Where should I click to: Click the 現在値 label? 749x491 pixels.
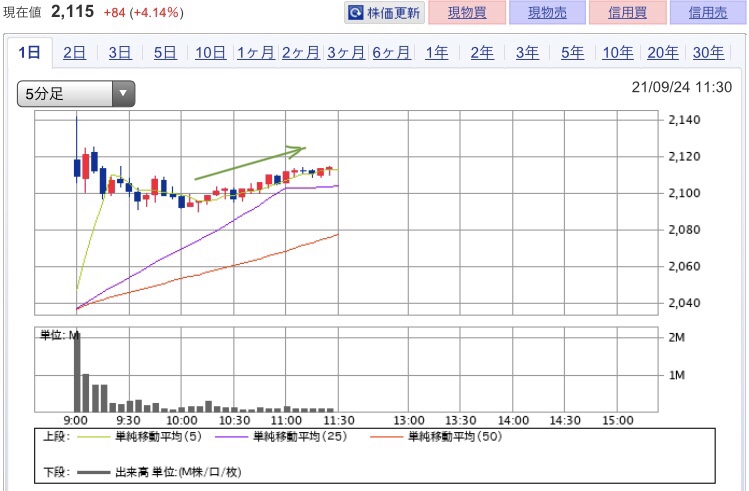coord(22,12)
